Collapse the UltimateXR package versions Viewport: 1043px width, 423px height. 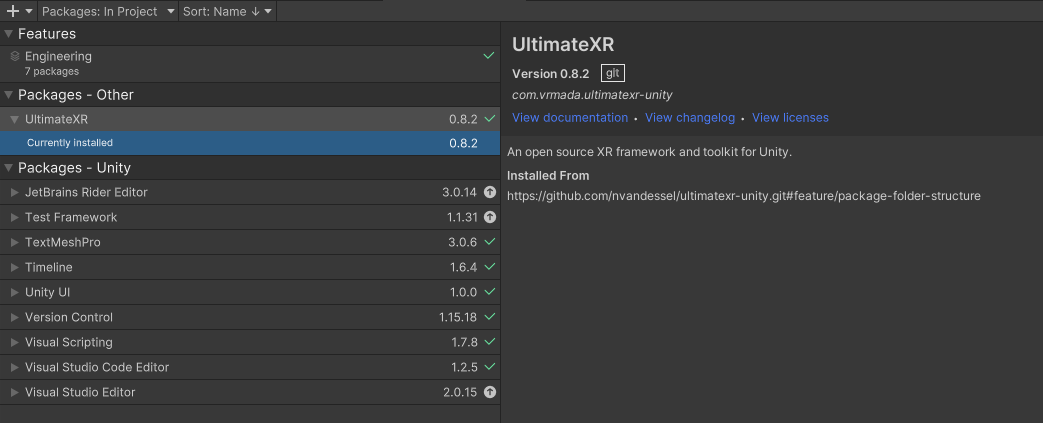[15, 120]
